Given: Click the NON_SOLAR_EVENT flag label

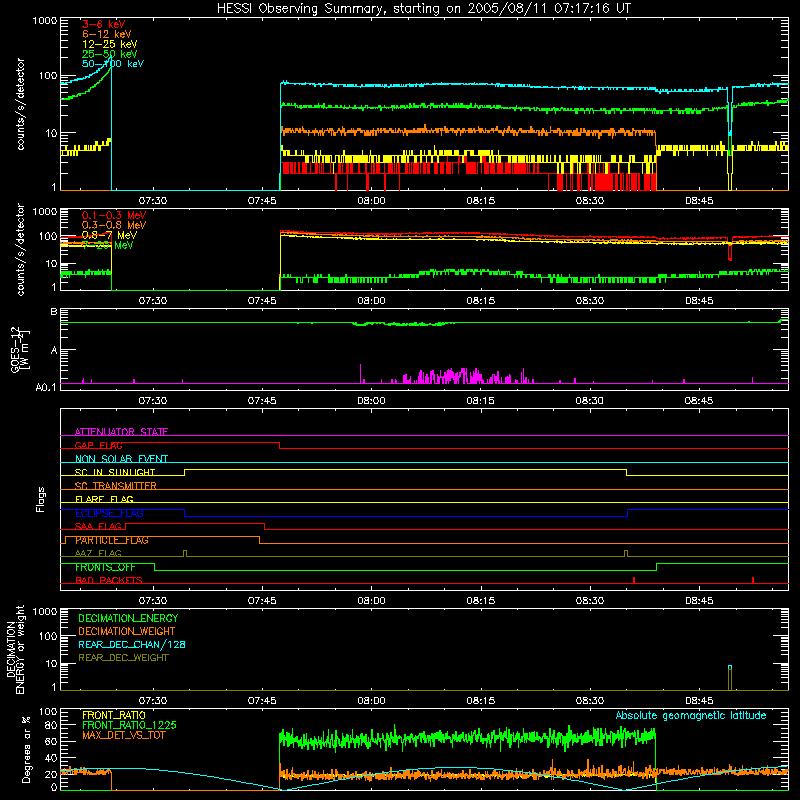Looking at the screenshot, I should pyautogui.click(x=121, y=459).
